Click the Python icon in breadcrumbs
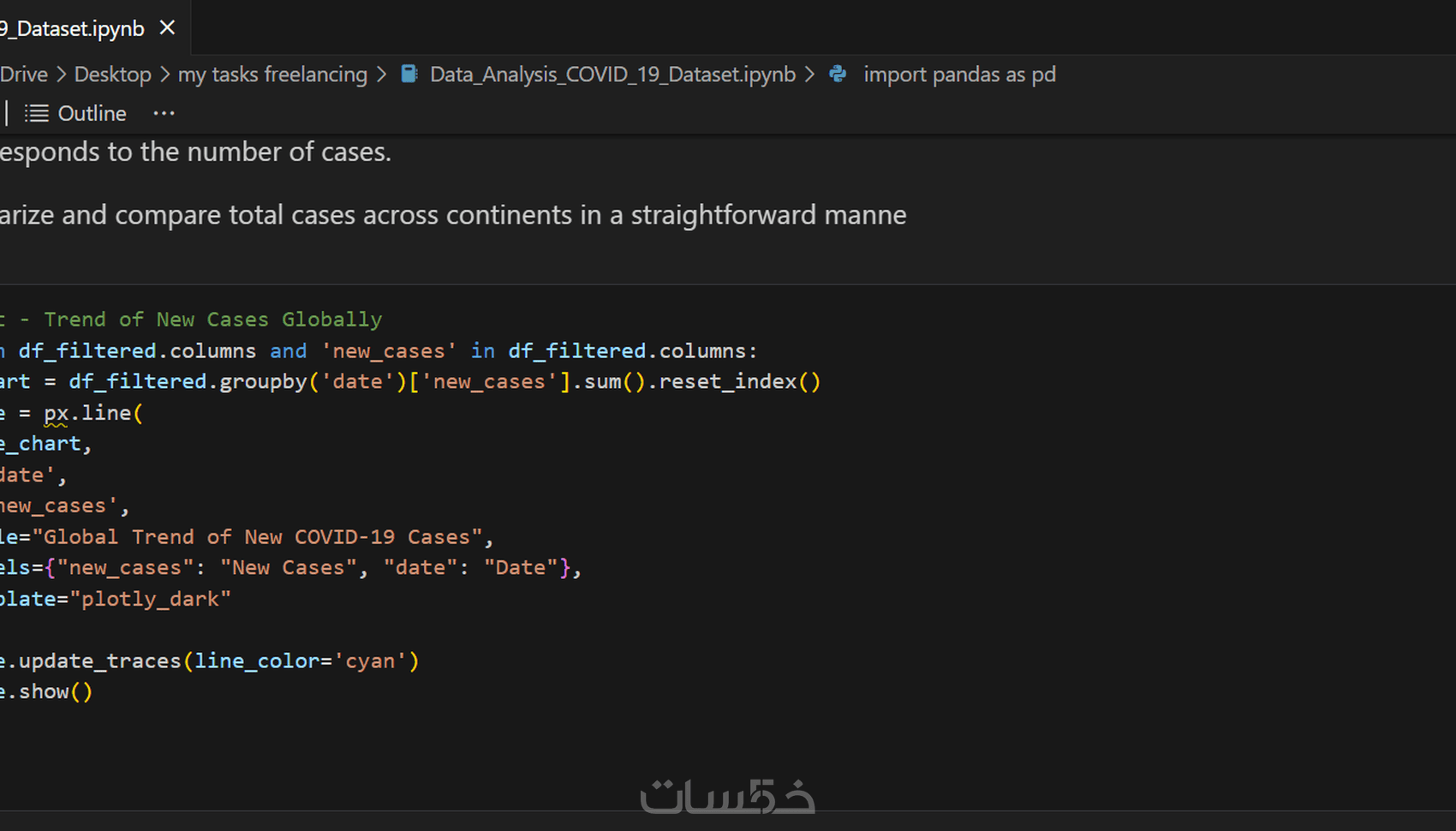The image size is (1456, 831). click(x=838, y=75)
